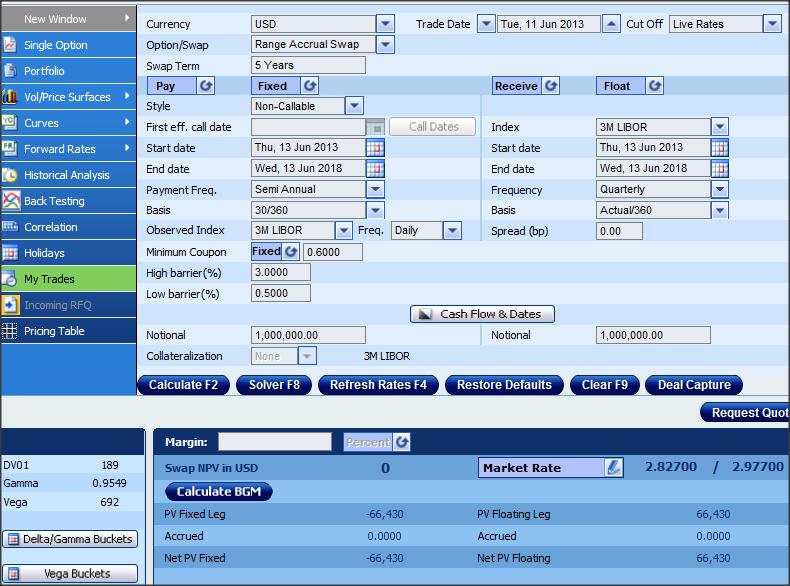Click the High barrier(%) input field
The height and width of the screenshot is (586, 790).
pyautogui.click(x=280, y=273)
